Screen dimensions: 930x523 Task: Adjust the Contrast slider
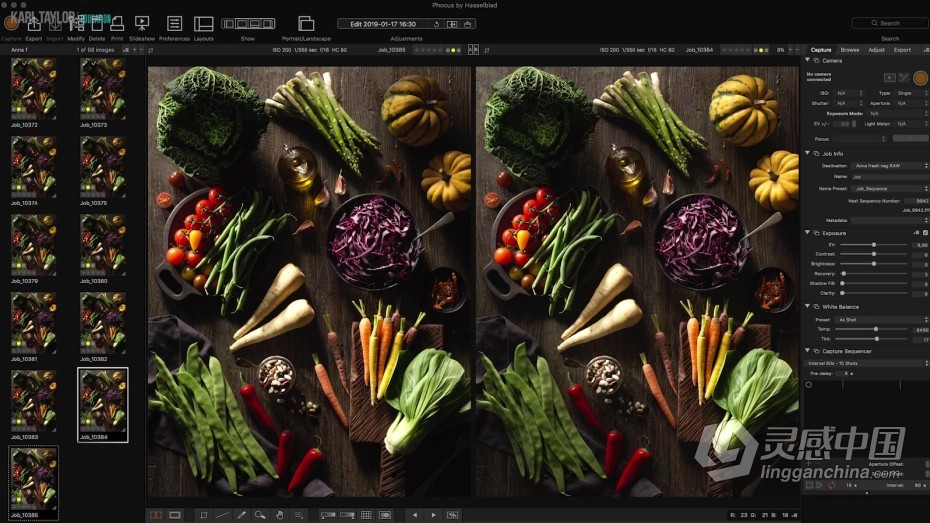click(x=874, y=254)
